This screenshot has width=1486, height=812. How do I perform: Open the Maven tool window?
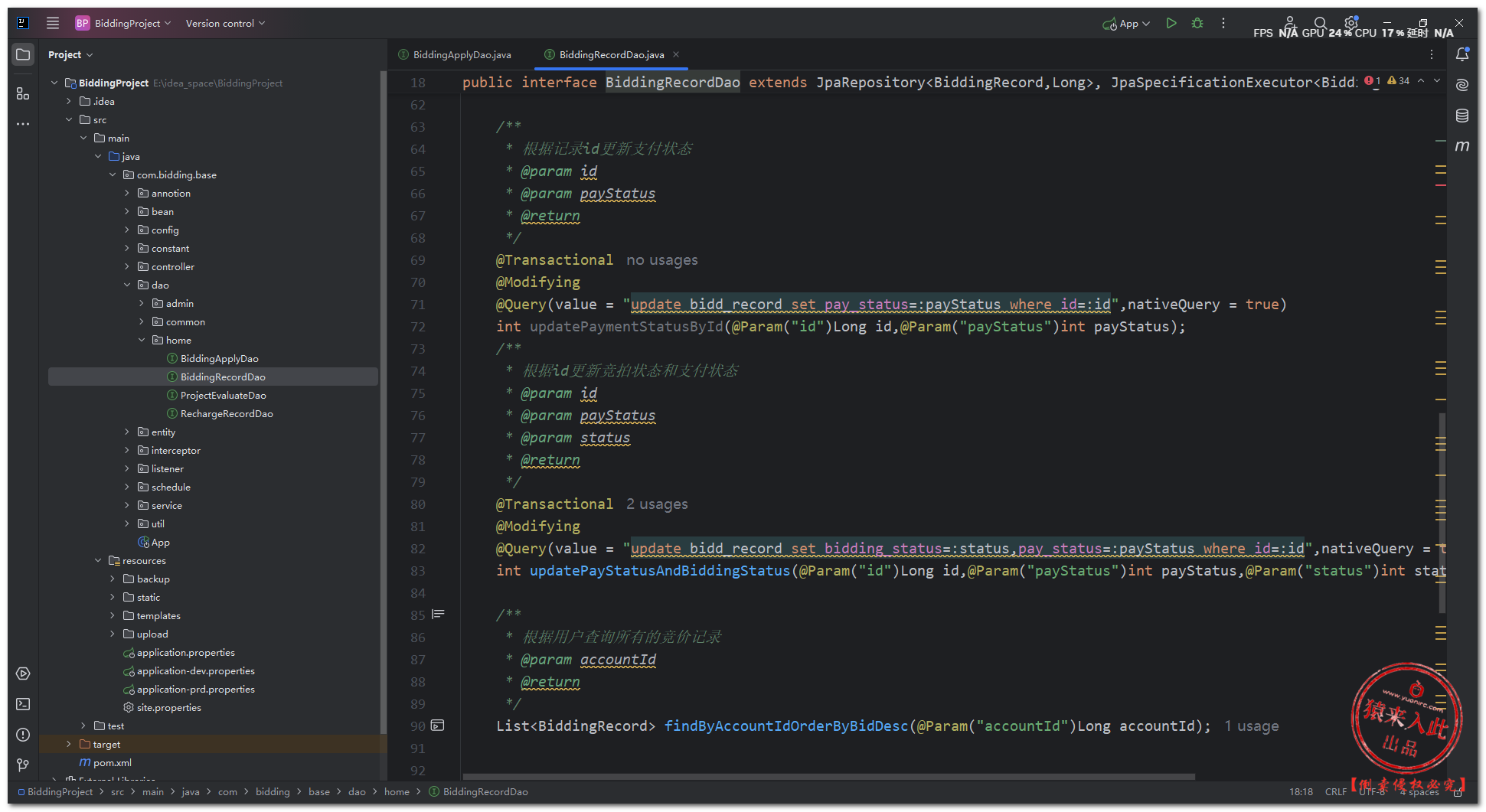[1462, 146]
